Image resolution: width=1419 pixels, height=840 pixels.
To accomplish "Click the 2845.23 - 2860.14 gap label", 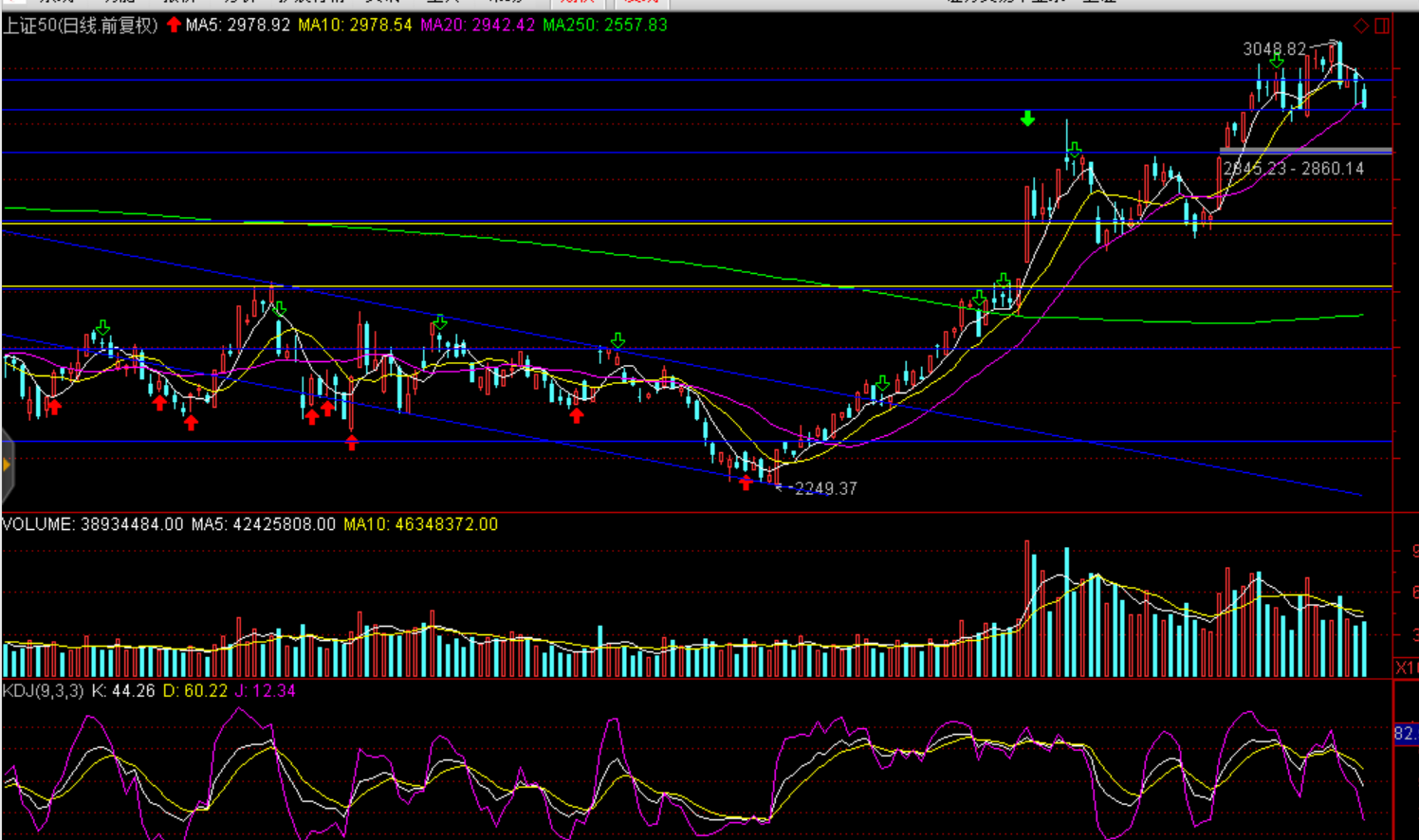I will tap(1293, 169).
